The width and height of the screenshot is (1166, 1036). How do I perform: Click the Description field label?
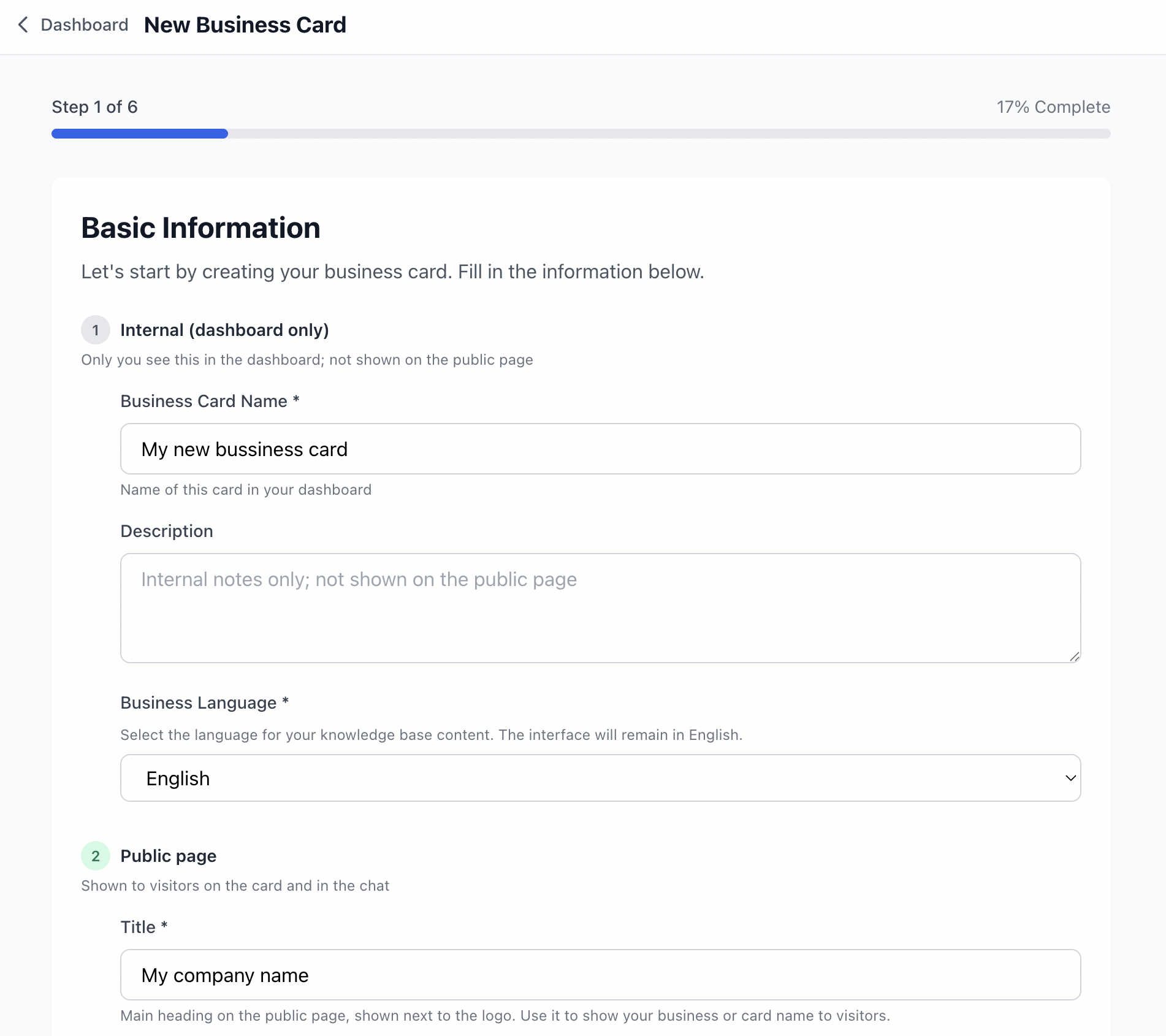(x=167, y=531)
